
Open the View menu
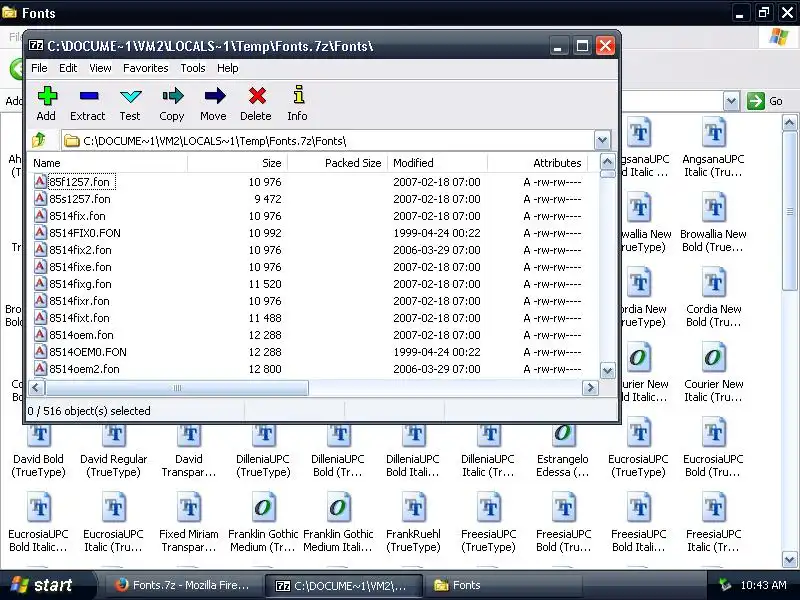100,68
